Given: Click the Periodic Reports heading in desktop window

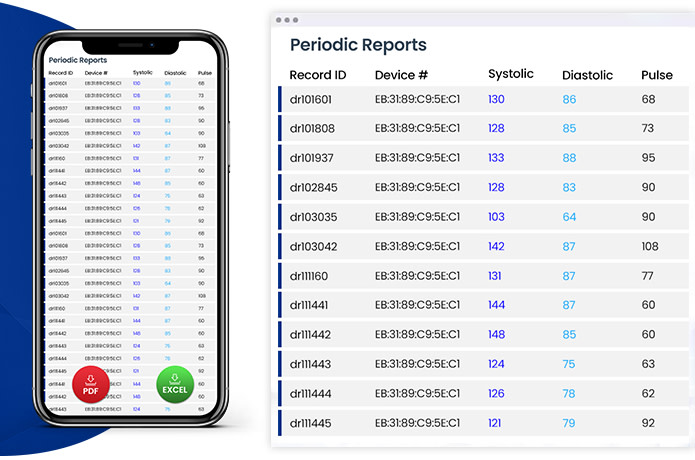Looking at the screenshot, I should point(358,45).
